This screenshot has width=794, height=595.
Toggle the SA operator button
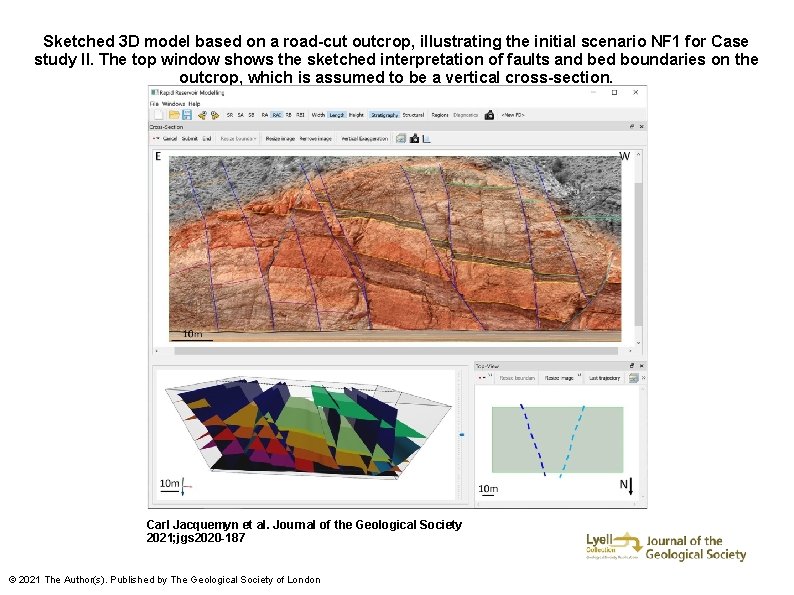tap(241, 115)
